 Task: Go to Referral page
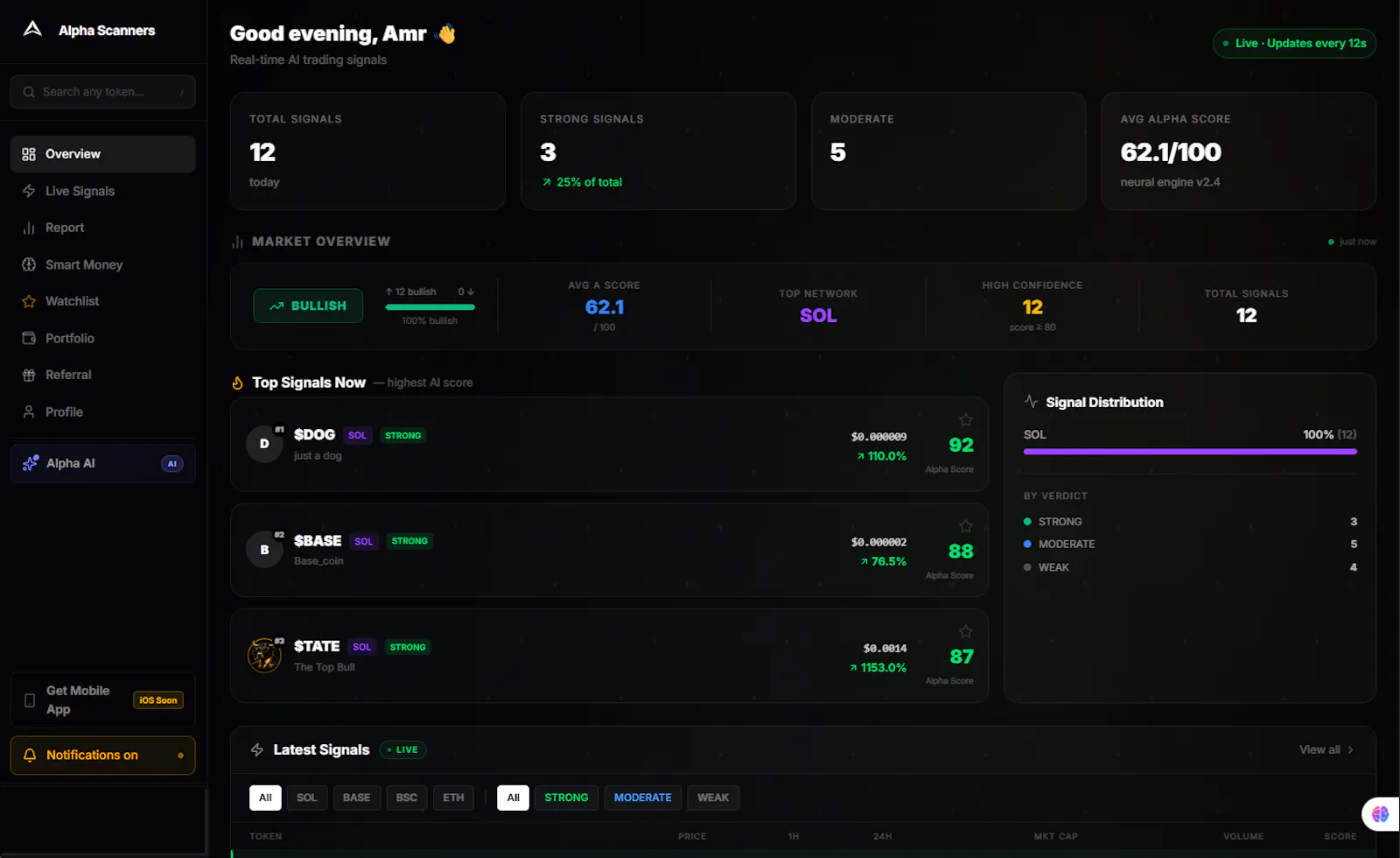pos(102,375)
